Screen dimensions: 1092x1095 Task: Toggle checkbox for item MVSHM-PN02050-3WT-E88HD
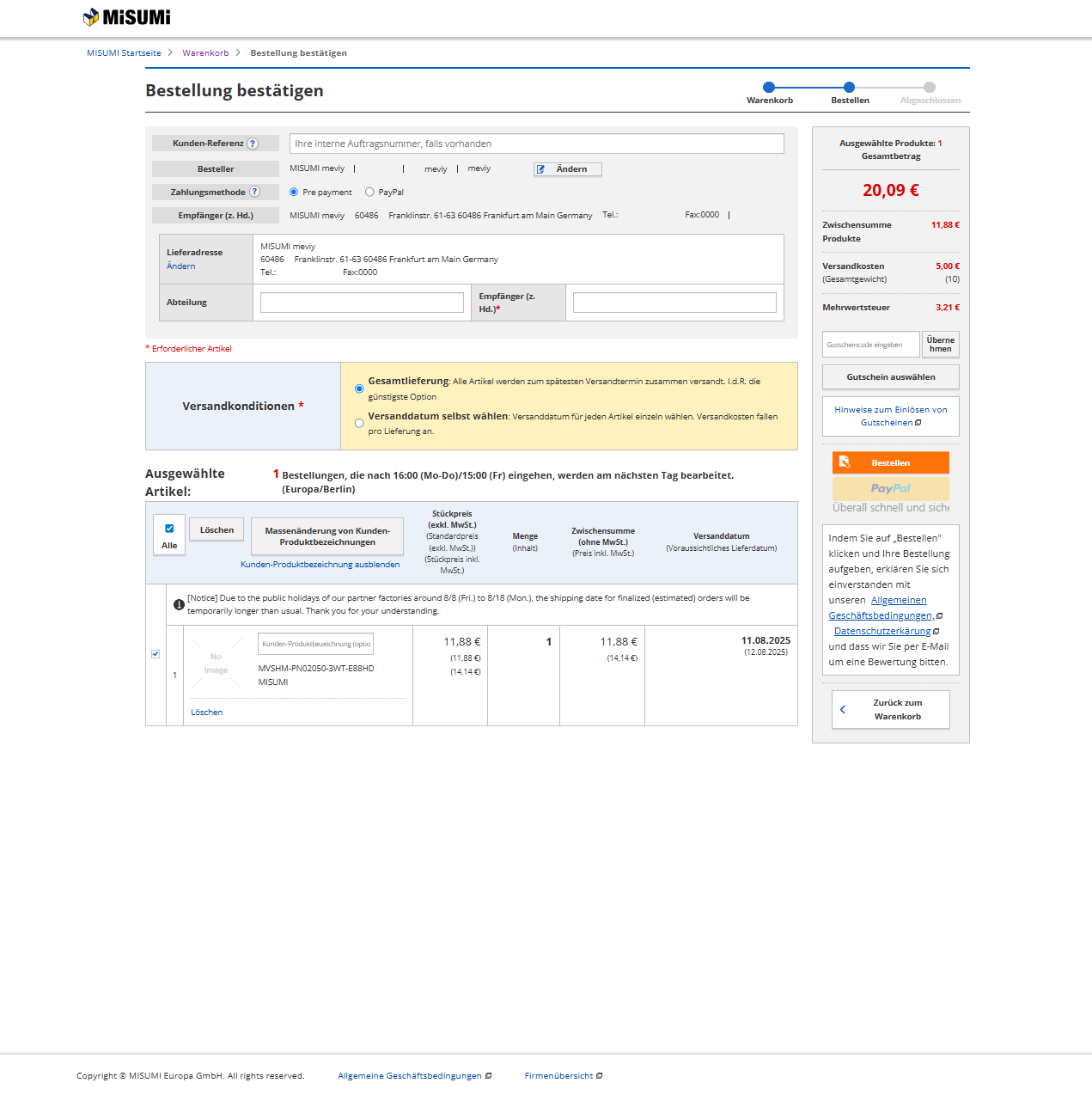coord(156,654)
